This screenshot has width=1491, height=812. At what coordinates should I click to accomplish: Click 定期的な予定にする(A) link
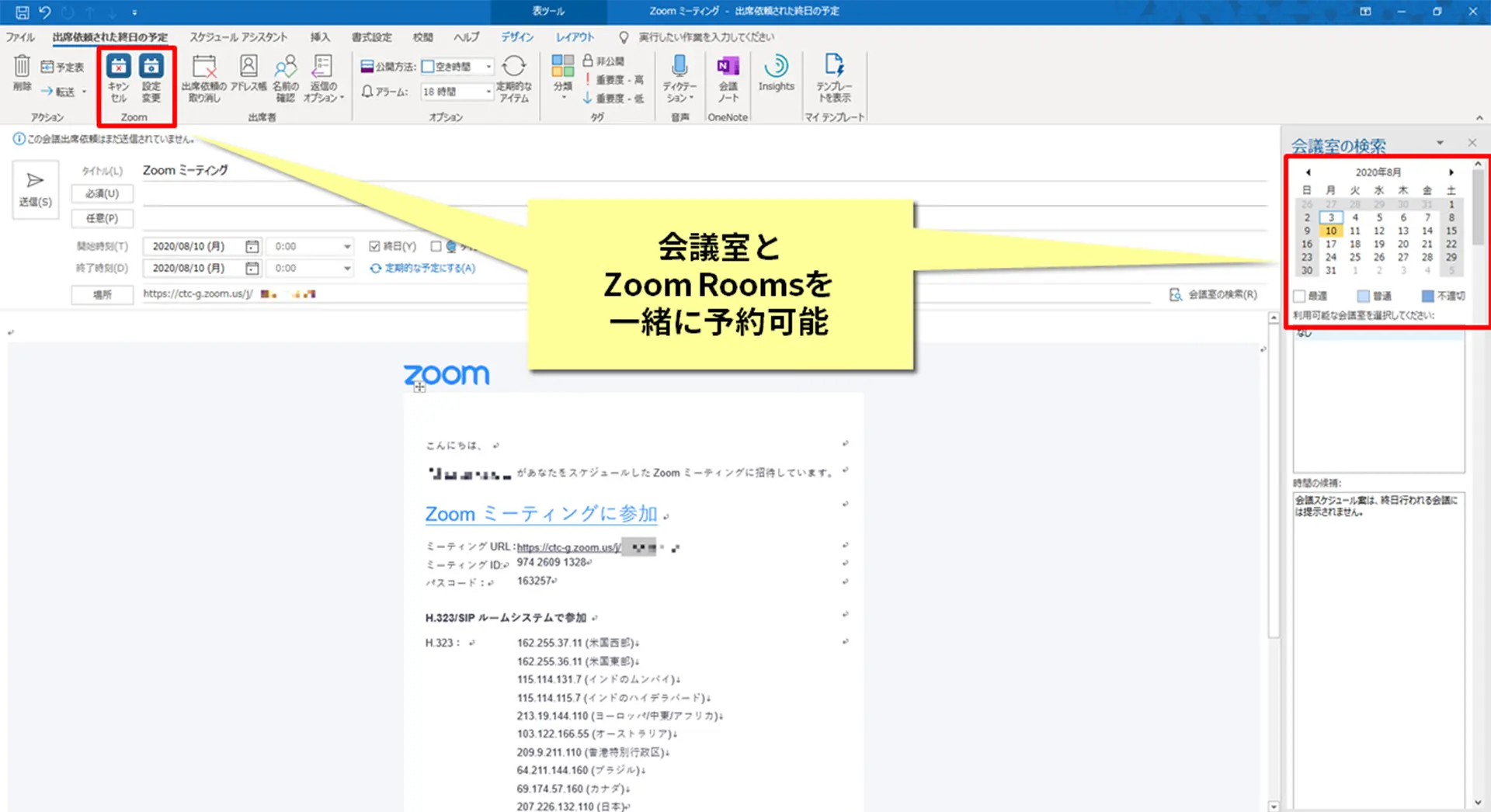(x=422, y=268)
